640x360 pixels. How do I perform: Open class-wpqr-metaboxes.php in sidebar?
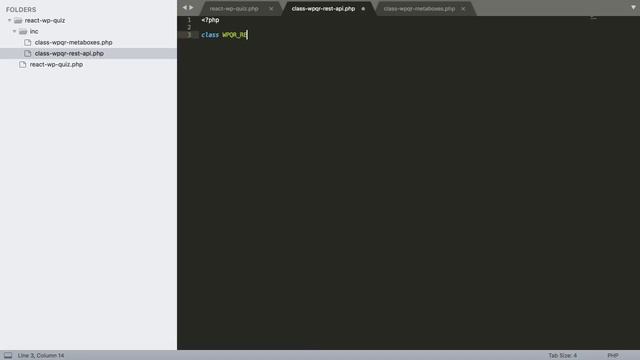(73, 42)
